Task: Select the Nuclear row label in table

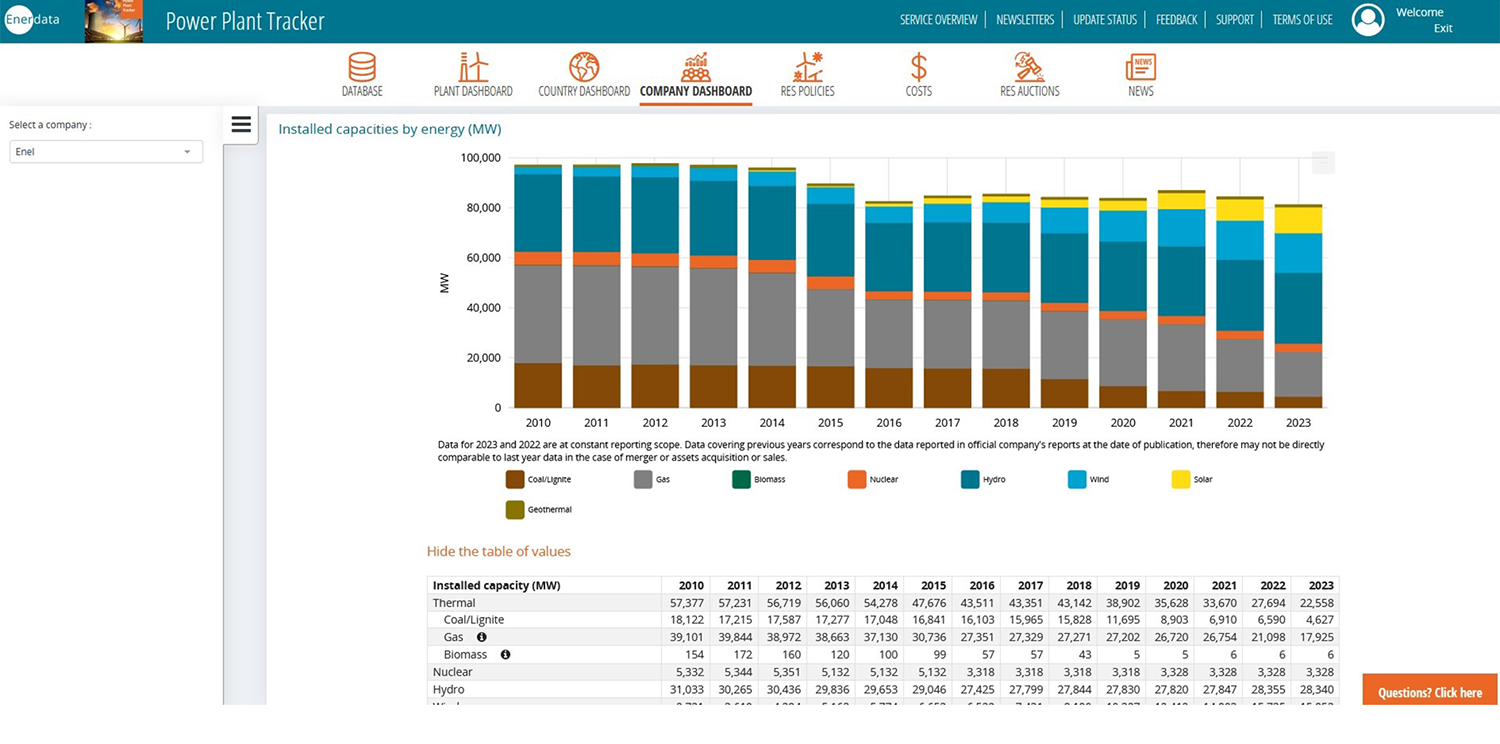Action: [452, 672]
